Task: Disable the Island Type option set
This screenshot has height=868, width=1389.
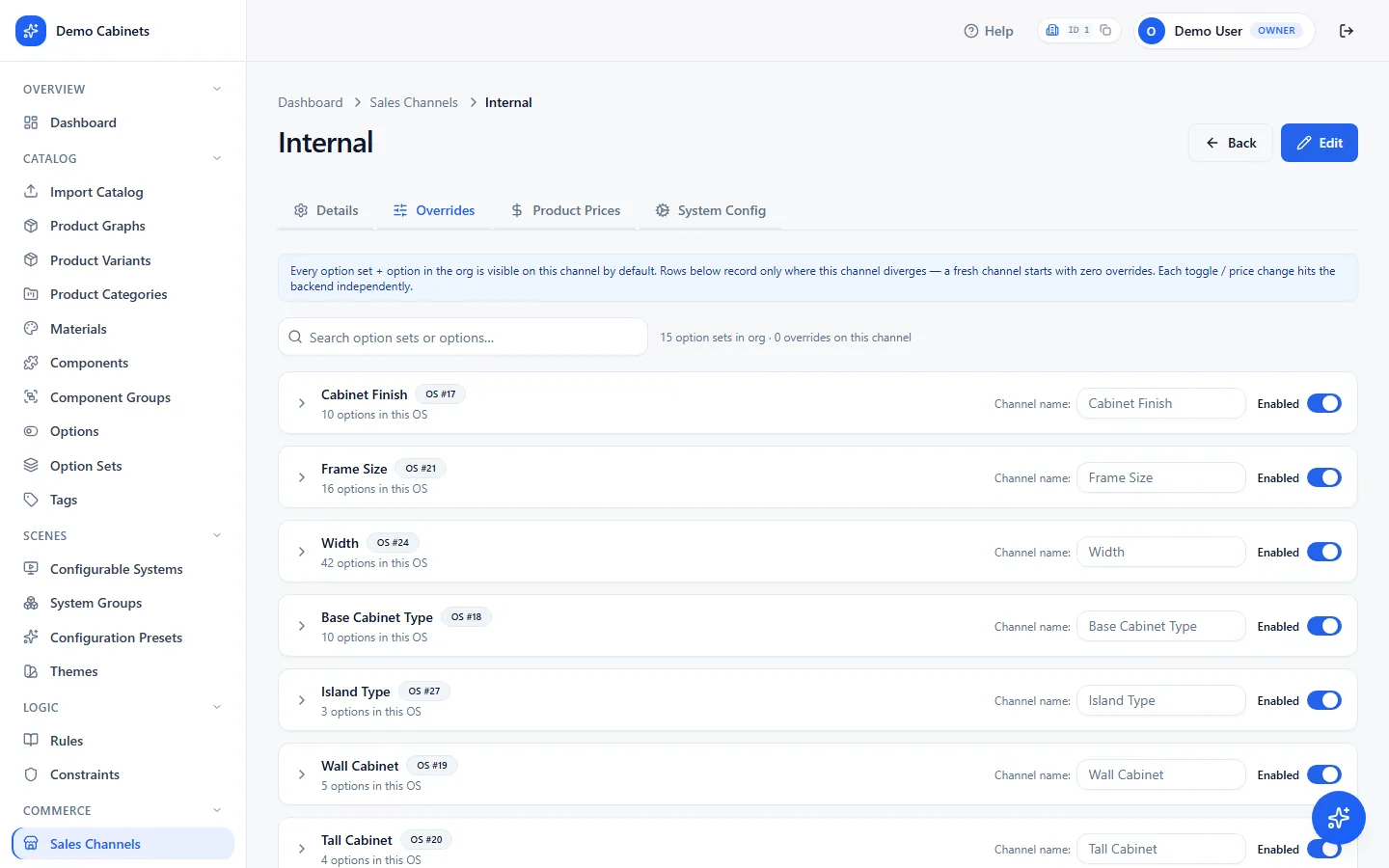Action: (x=1323, y=700)
